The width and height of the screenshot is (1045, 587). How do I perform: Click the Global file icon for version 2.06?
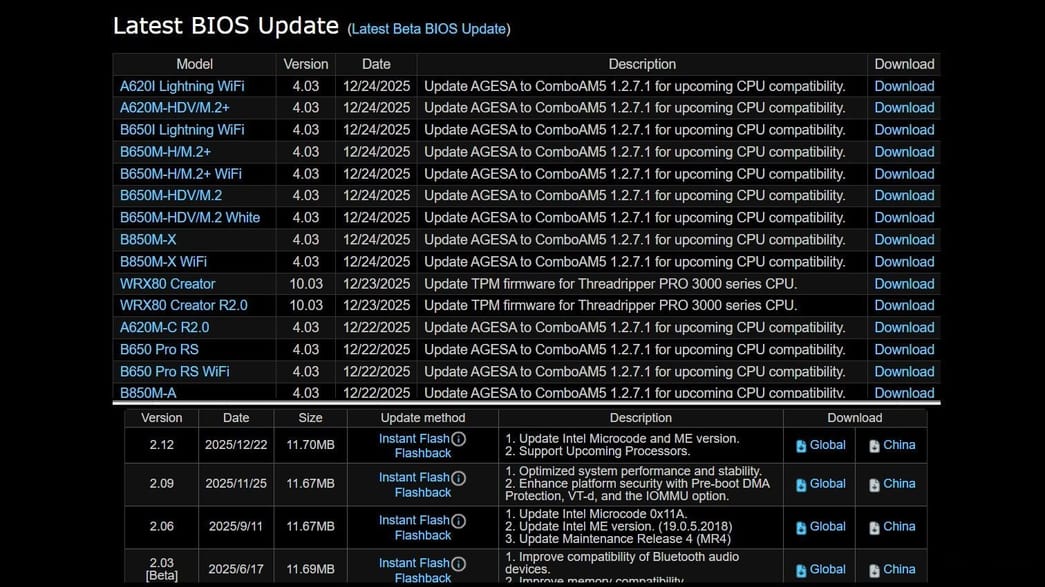pyautogui.click(x=802, y=526)
